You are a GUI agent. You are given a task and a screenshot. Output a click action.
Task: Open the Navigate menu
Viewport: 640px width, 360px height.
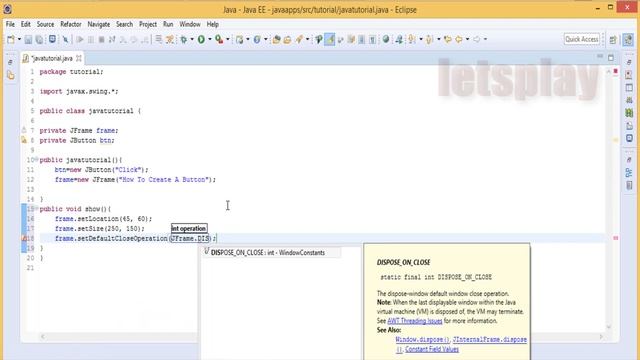coord(99,24)
